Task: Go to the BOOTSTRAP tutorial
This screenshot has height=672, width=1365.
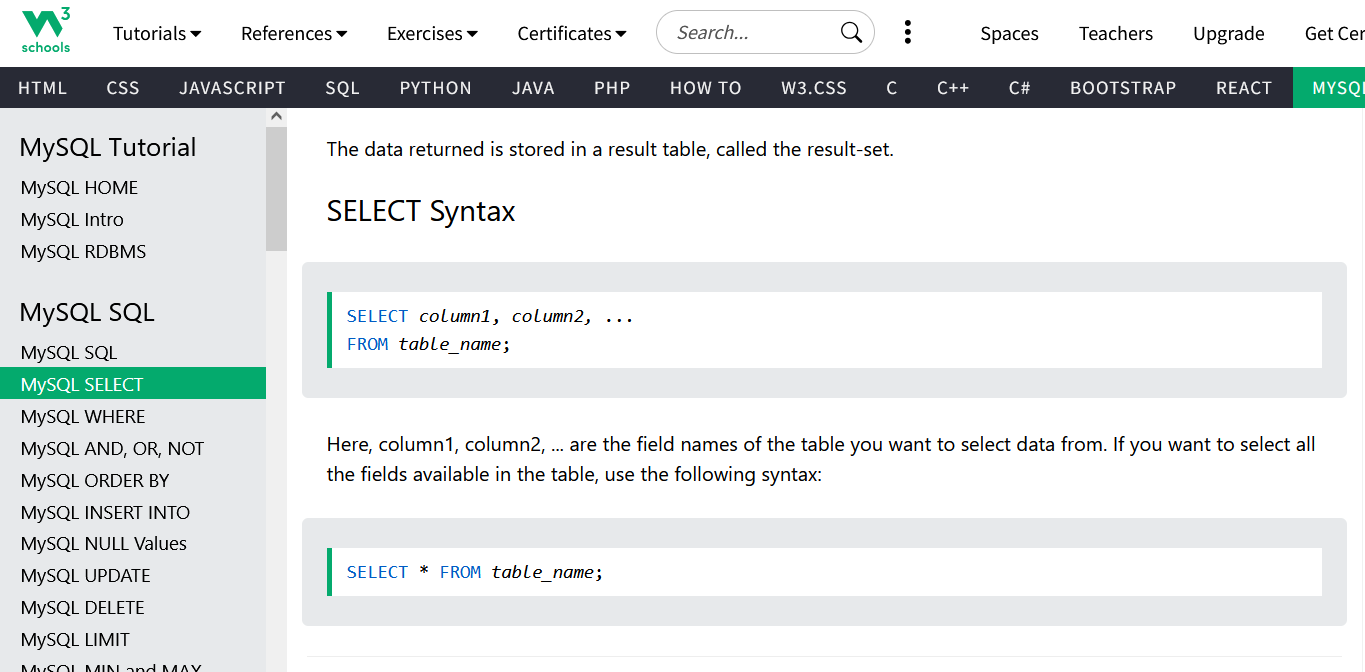Action: (1123, 88)
